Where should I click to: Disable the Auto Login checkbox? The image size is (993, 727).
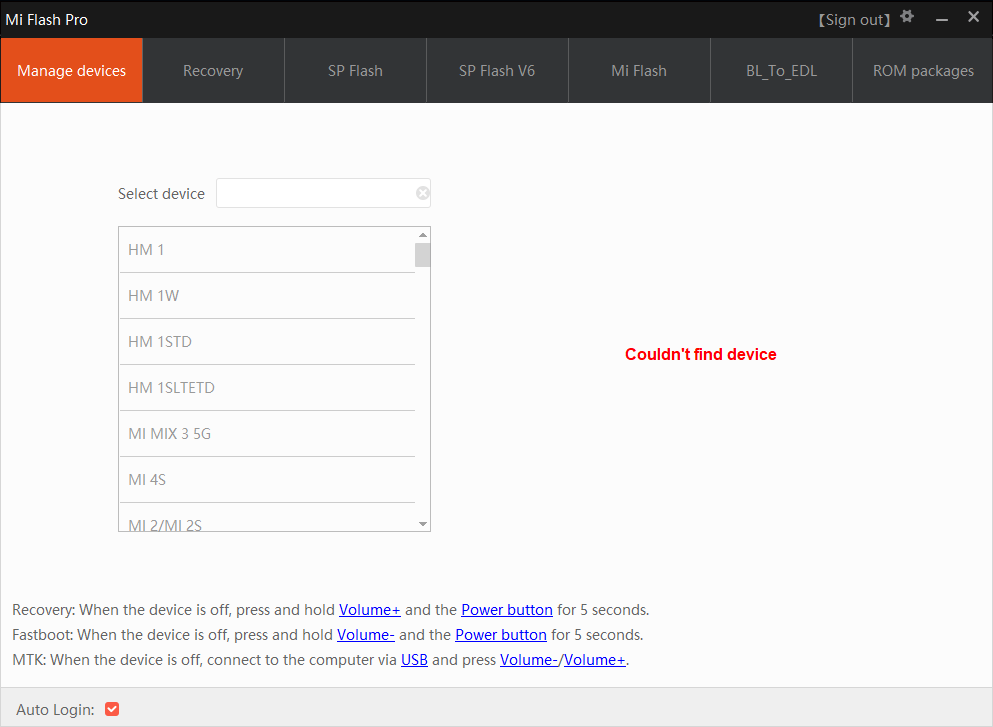[111, 708]
